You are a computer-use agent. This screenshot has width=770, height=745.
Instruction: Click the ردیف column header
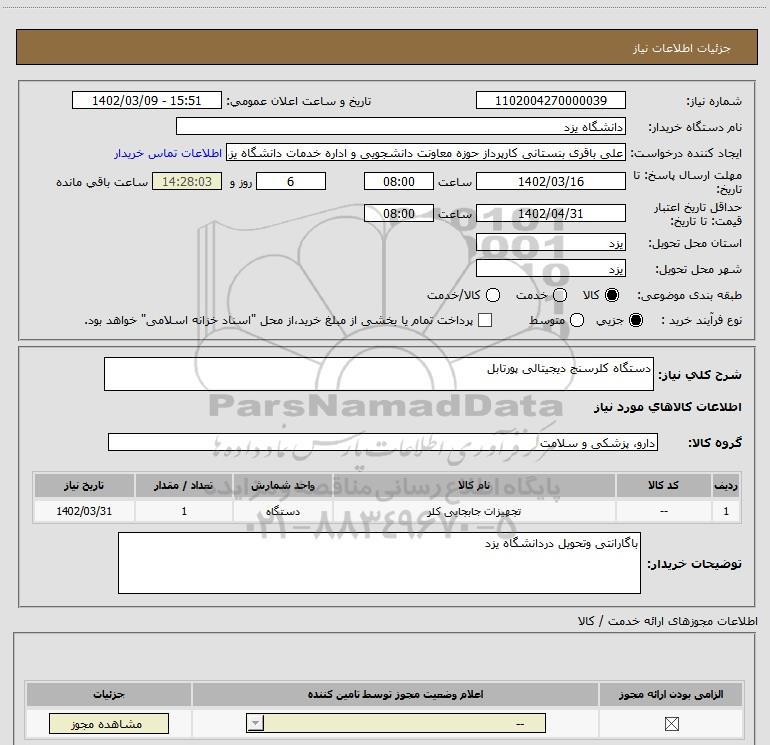click(x=726, y=485)
